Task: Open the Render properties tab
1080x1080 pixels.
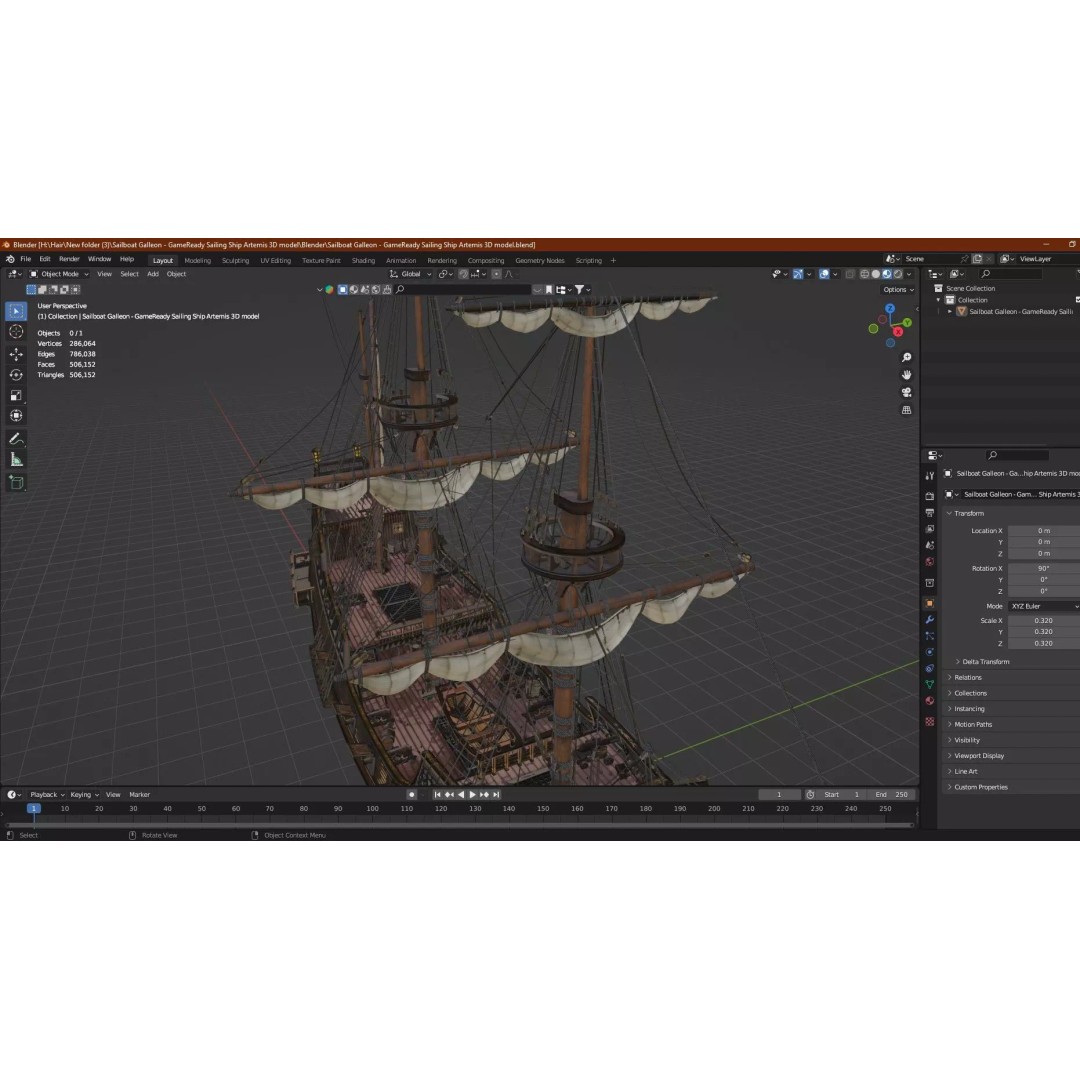Action: click(930, 496)
